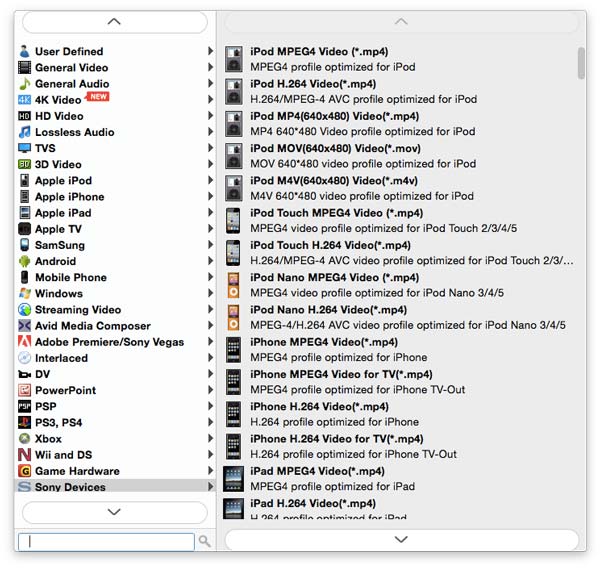
Task: Click the Apple iPod device icon
Action: [24, 180]
